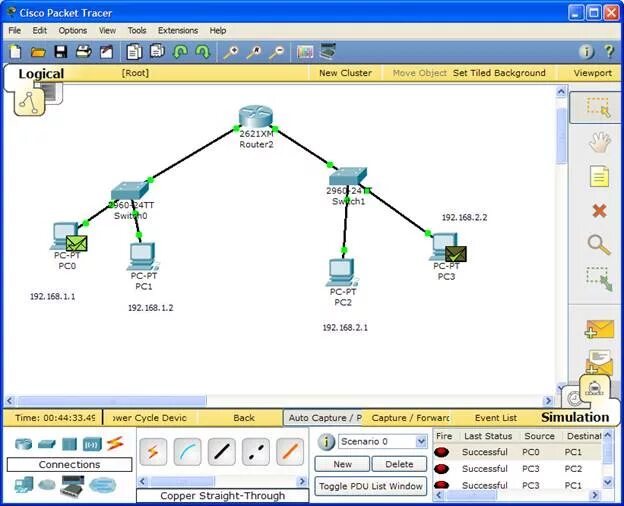The height and width of the screenshot is (506, 624).
Task: Pick the Console cable connection icon
Action: pos(187,452)
